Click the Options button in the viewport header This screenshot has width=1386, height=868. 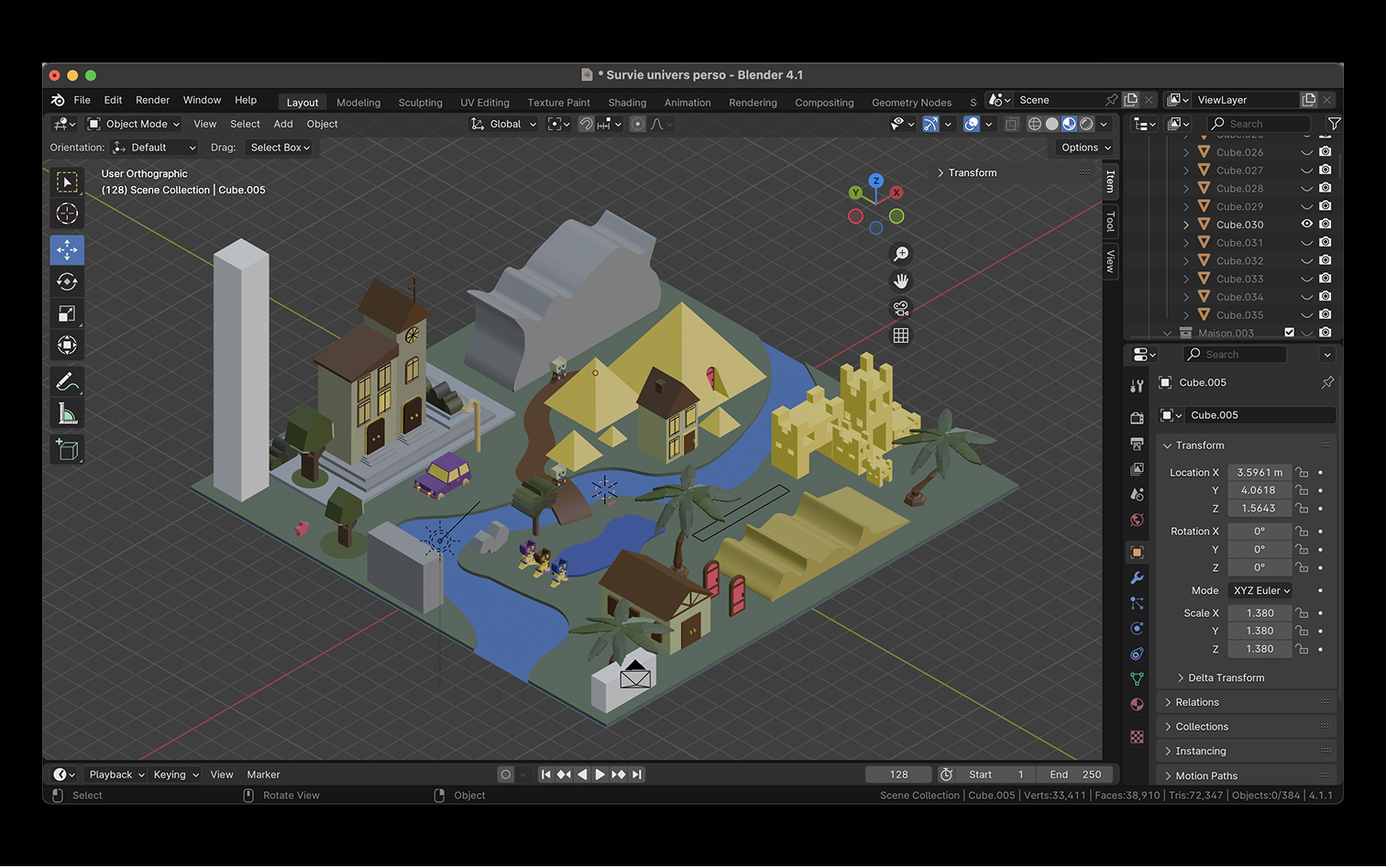click(x=1085, y=148)
